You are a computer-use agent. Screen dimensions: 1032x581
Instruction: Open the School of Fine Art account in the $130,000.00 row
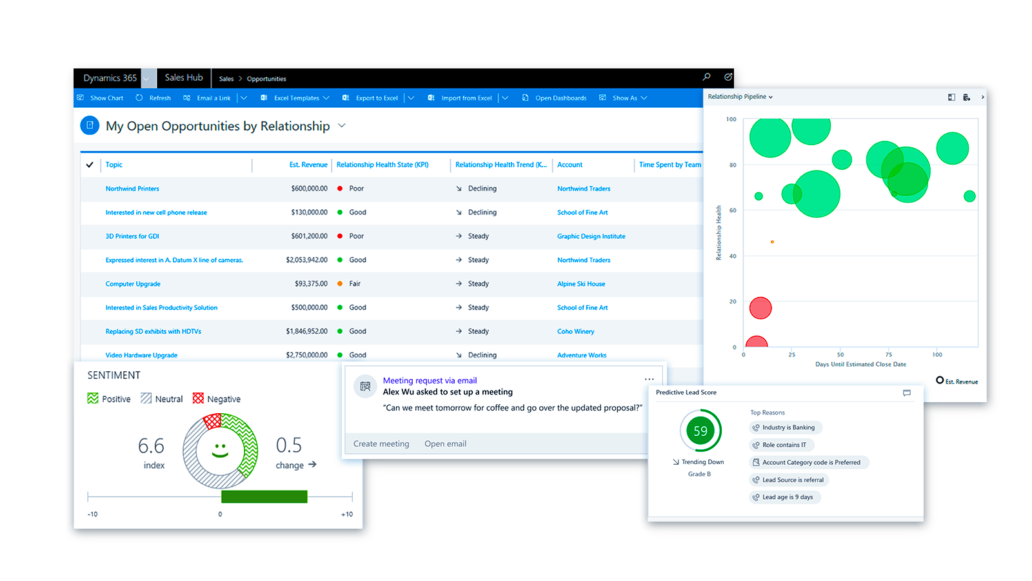coord(582,213)
